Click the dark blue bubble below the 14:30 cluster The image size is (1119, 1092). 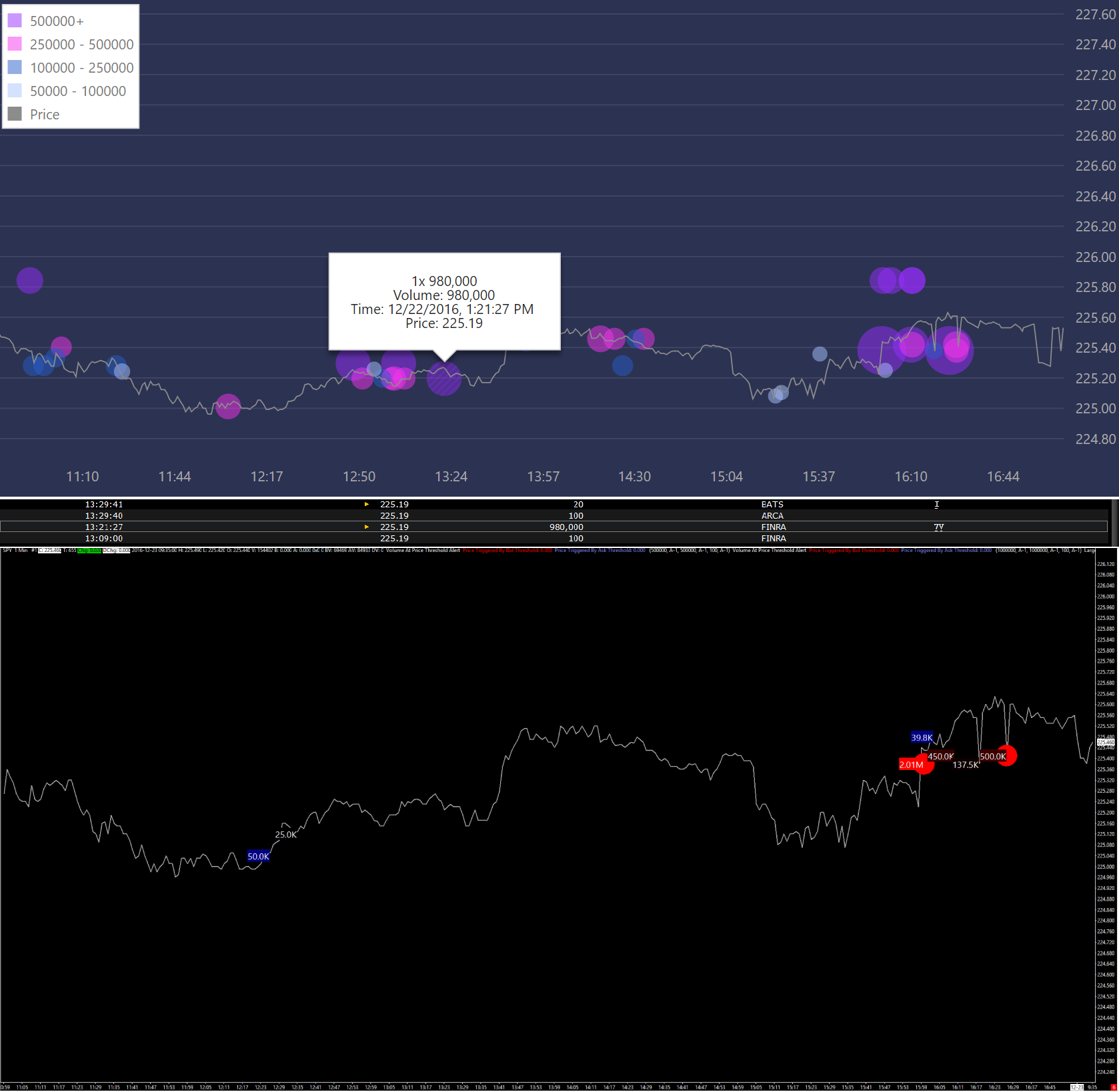[622, 365]
